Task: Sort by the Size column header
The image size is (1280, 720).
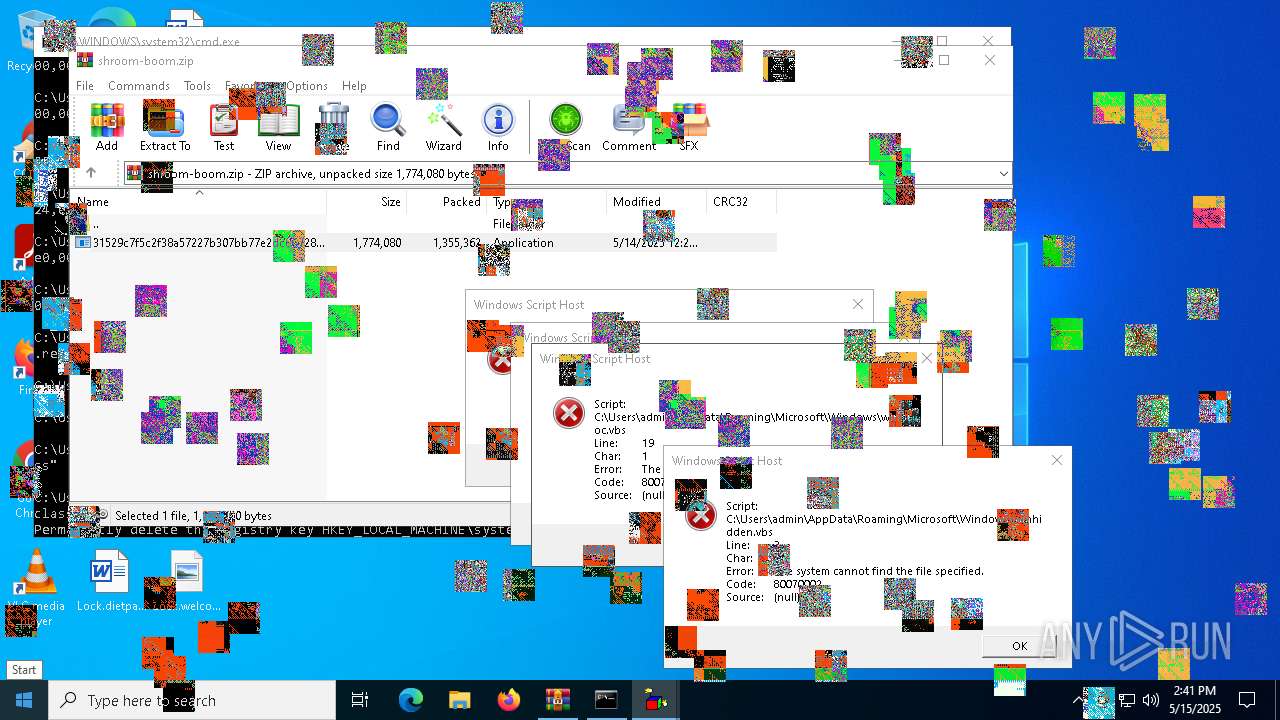Action: pyautogui.click(x=367, y=202)
